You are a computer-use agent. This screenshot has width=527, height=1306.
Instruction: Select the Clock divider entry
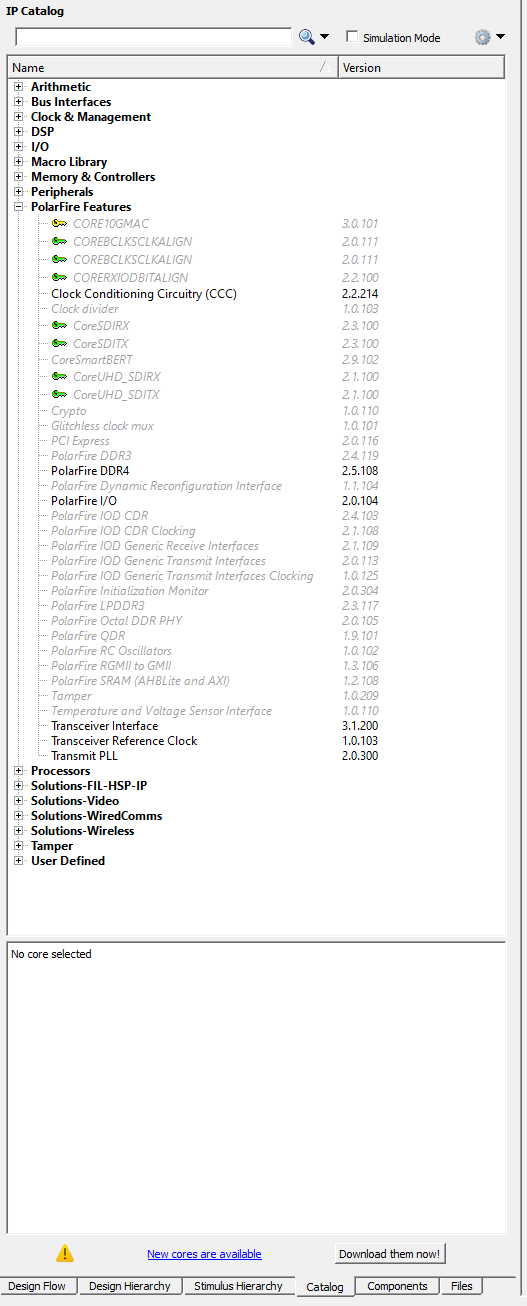[85, 309]
